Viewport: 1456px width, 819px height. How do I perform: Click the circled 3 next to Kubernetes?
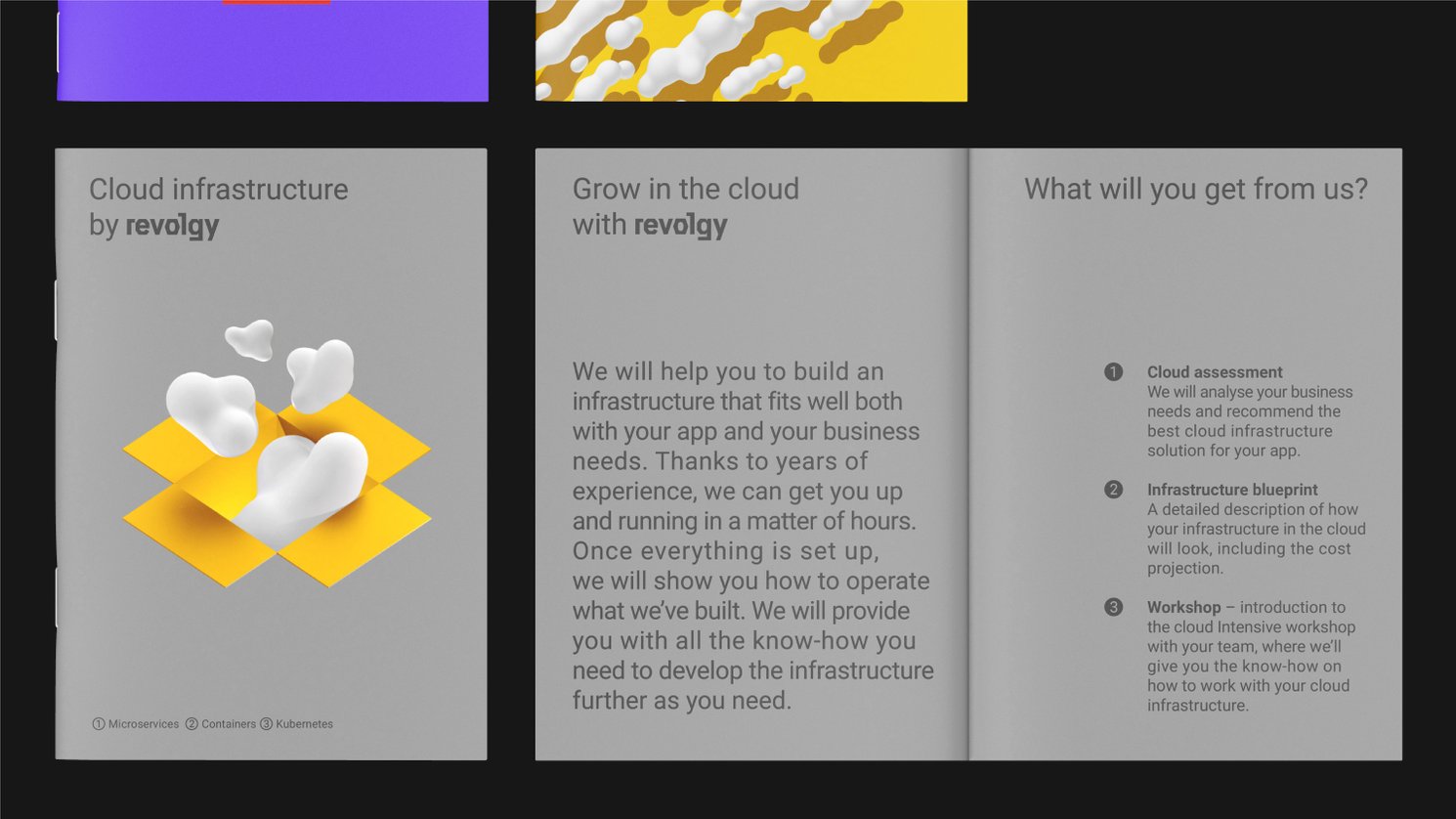(x=266, y=724)
